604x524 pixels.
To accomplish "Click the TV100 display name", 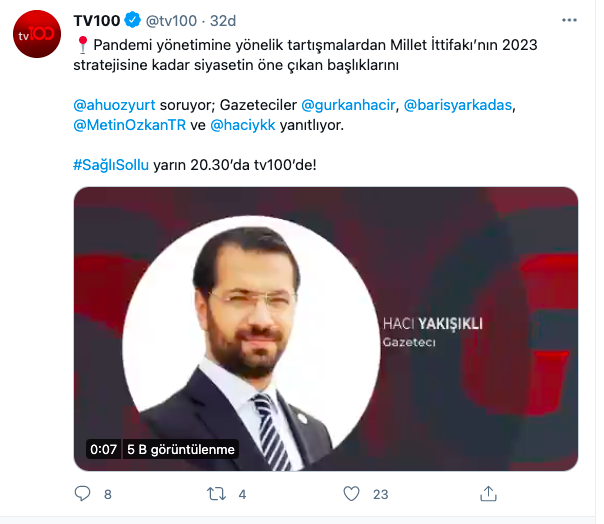I will 97,20.
